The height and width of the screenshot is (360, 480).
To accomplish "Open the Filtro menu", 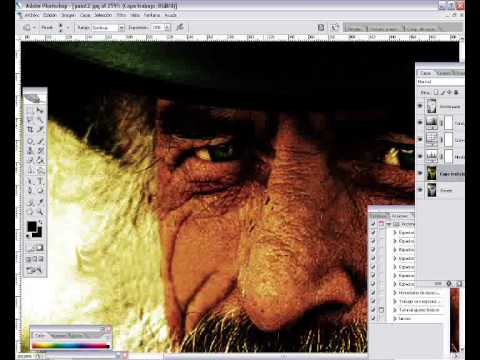I will click(x=121, y=15).
